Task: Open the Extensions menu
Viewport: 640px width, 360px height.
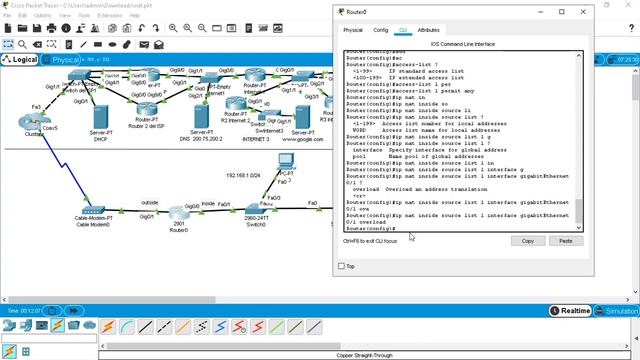Action: coord(110,16)
